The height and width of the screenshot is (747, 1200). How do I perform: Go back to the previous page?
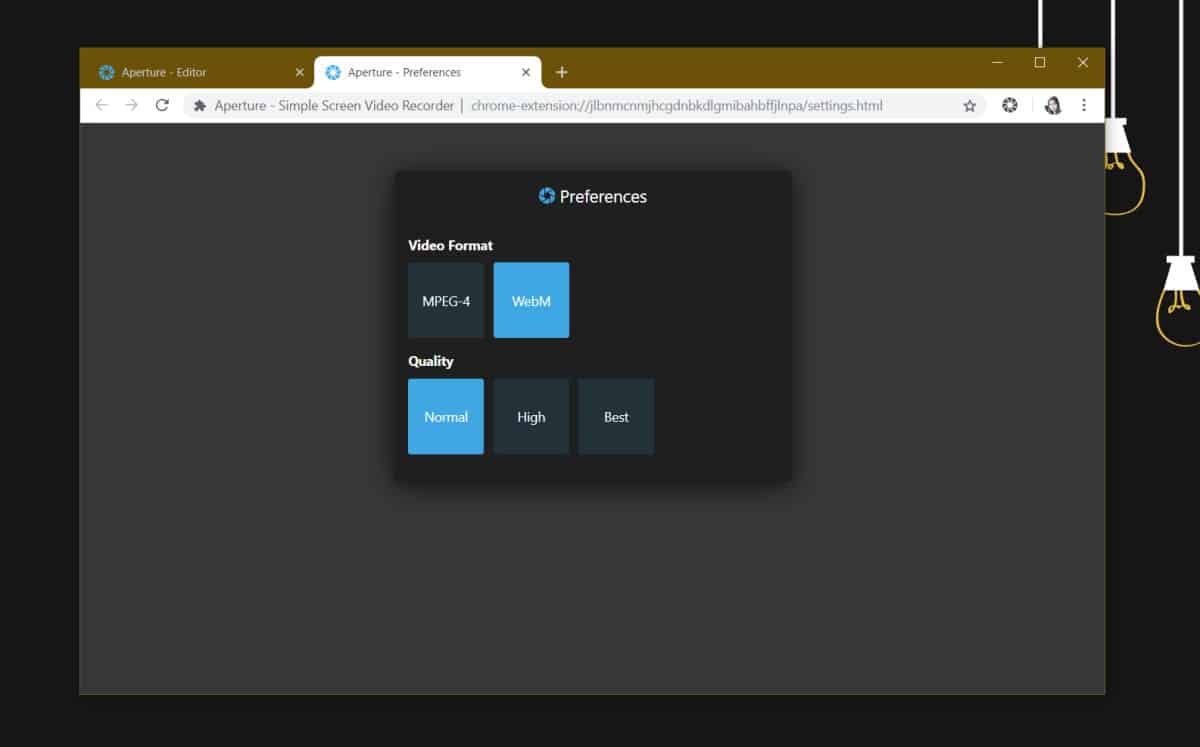point(102,105)
